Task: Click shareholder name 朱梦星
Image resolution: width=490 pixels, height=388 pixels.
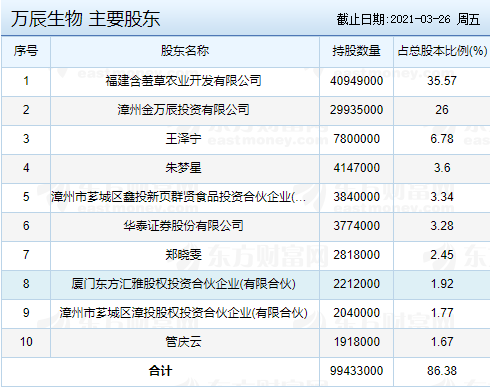Action: pos(183,168)
